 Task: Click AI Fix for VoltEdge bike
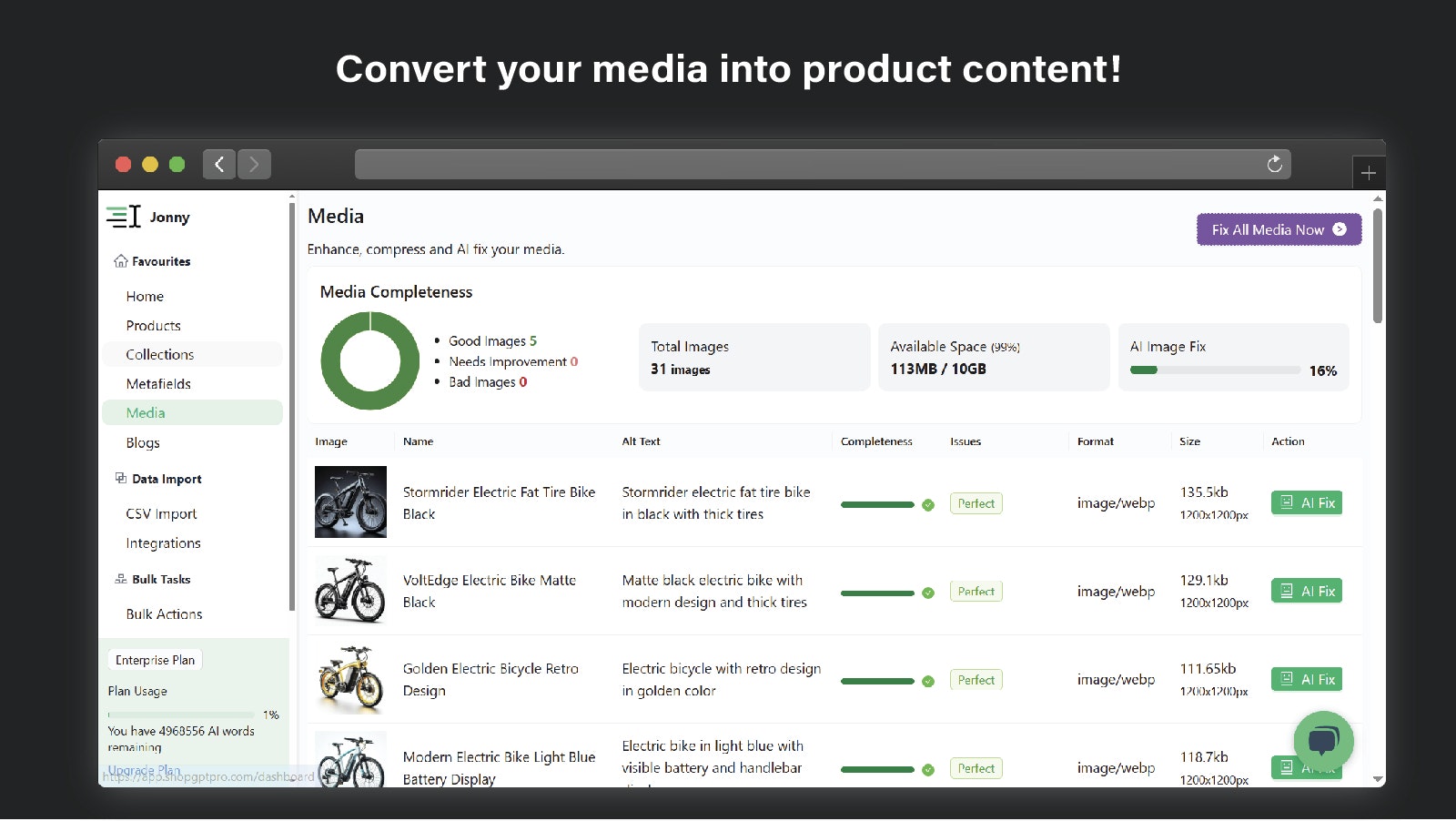pyautogui.click(x=1306, y=591)
